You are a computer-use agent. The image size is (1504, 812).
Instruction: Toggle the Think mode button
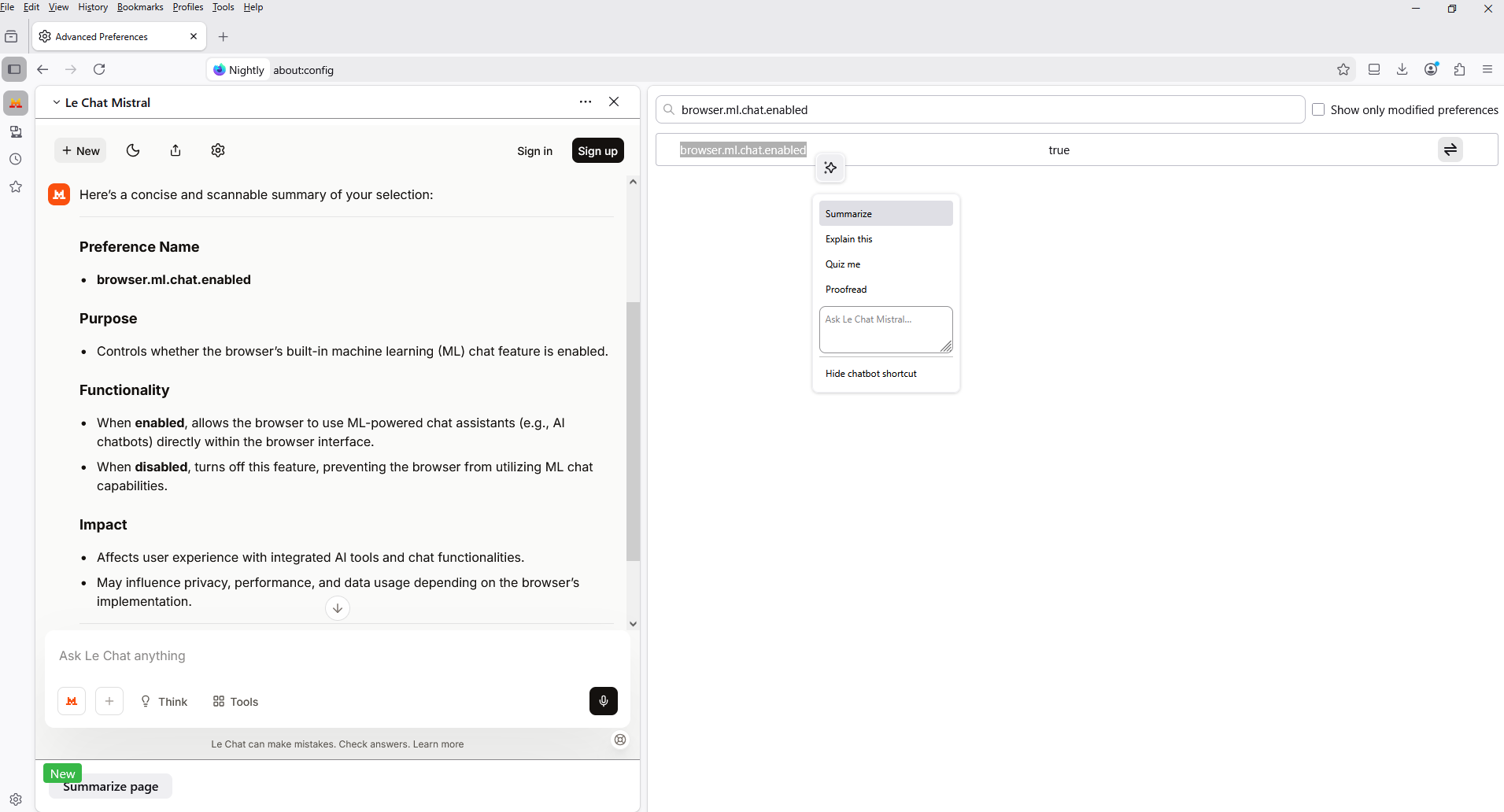click(164, 701)
